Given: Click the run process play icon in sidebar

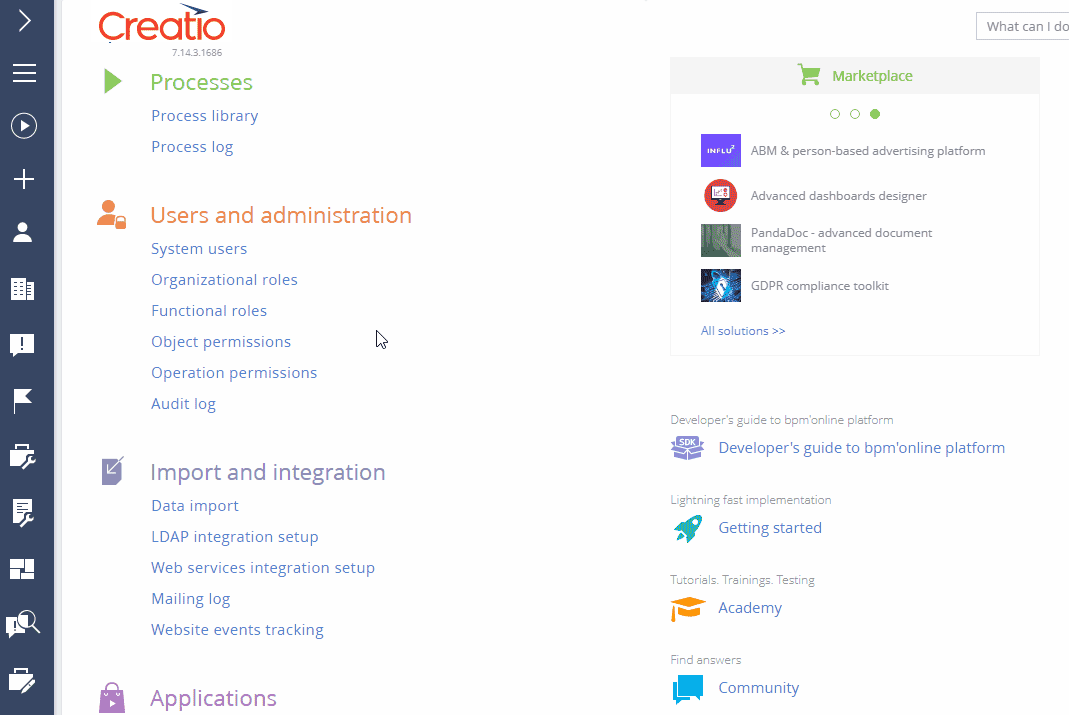Looking at the screenshot, I should [x=24, y=126].
